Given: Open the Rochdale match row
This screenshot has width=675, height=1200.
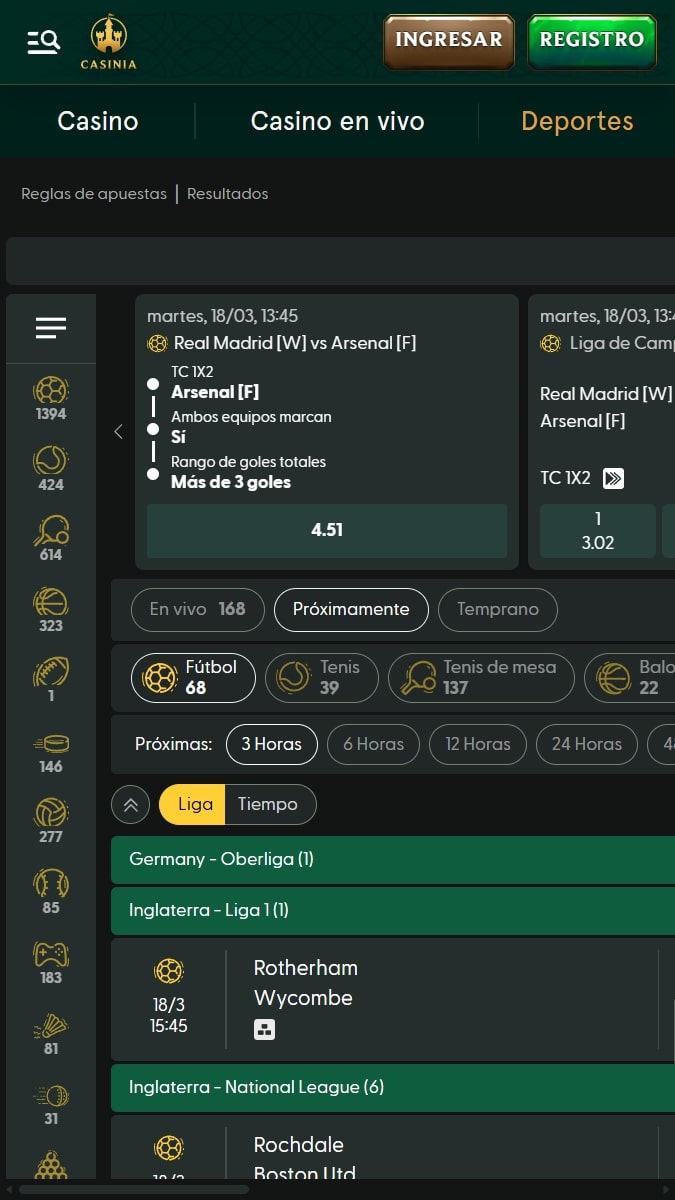Looking at the screenshot, I should coord(393,1148).
